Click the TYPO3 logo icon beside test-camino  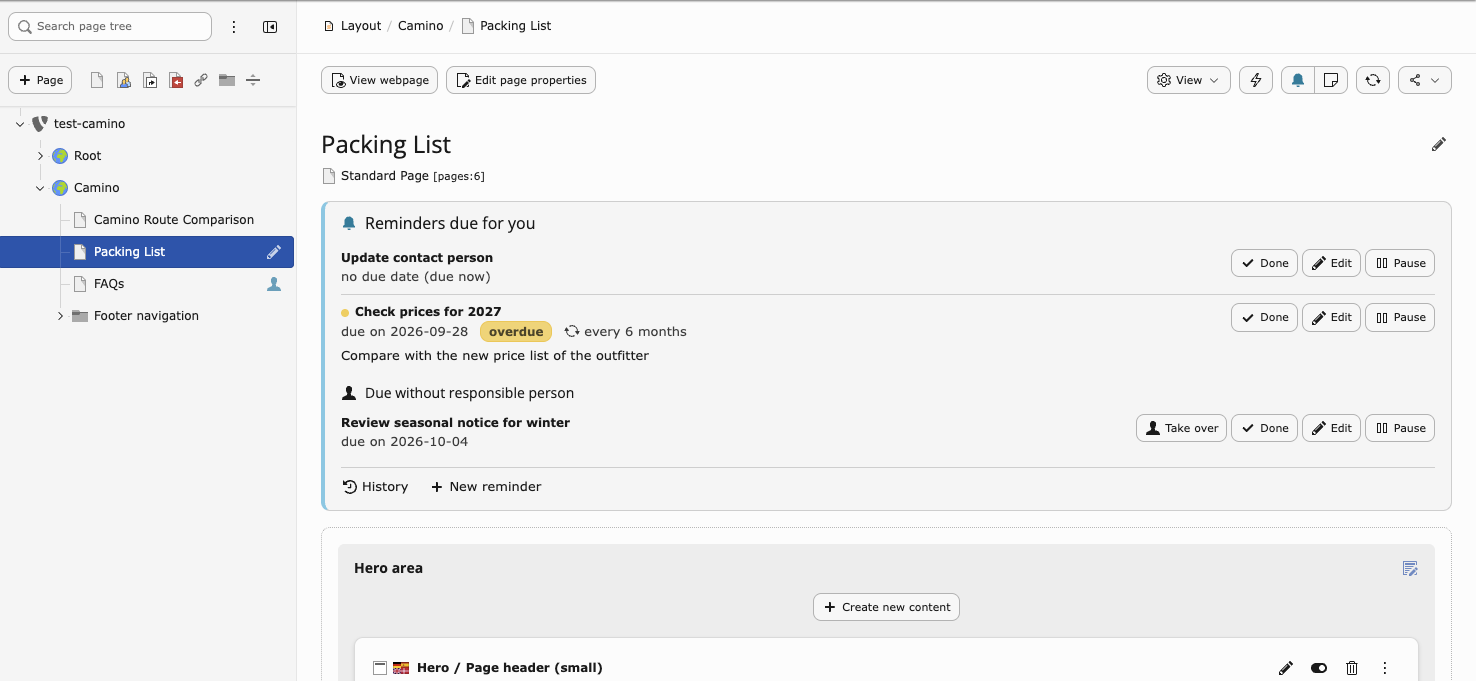point(40,124)
